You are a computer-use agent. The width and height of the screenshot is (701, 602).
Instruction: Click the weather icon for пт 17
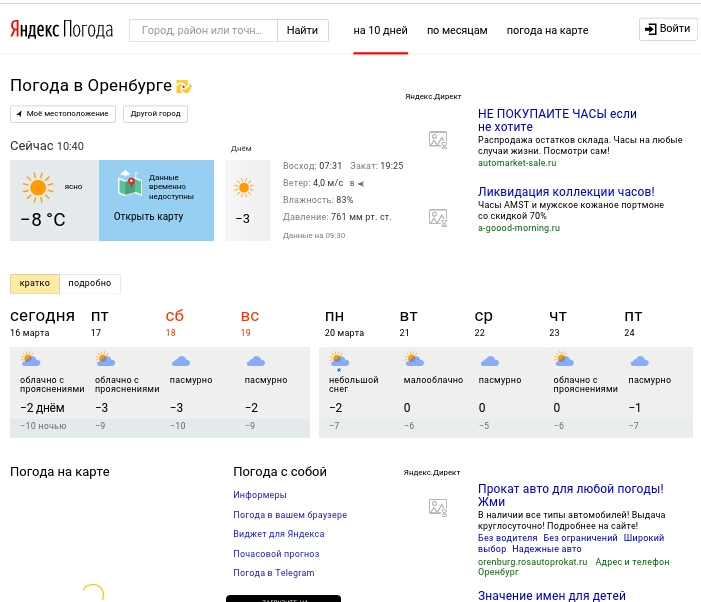[x=105, y=359]
